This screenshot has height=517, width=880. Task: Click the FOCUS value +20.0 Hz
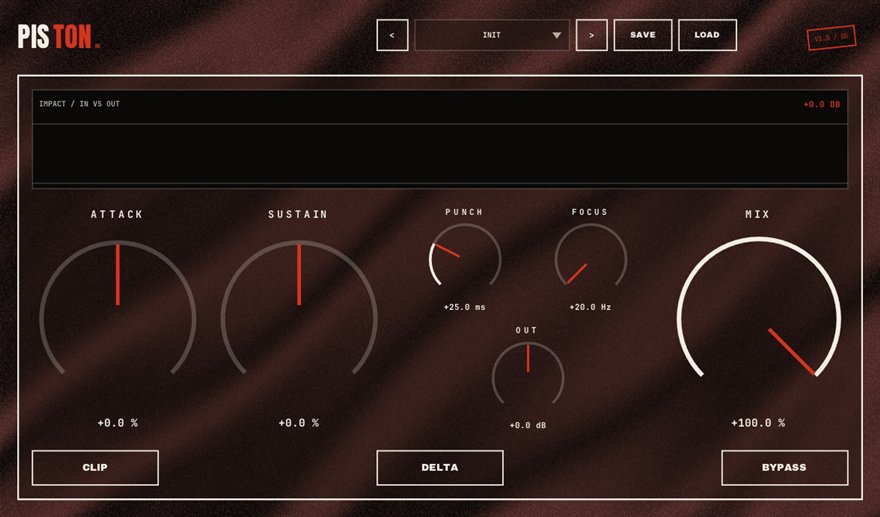pos(590,307)
